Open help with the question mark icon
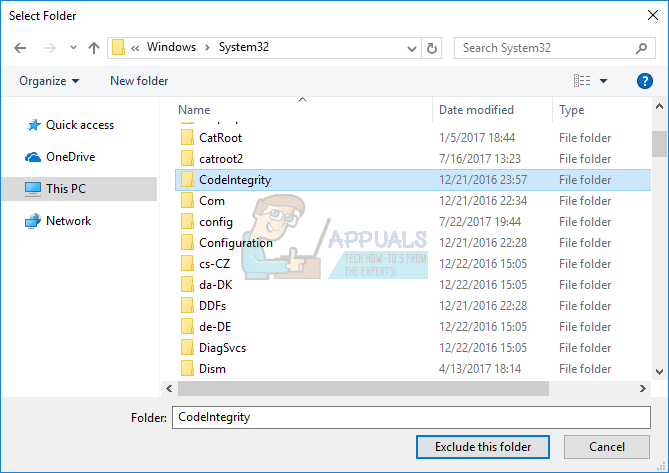The image size is (669, 473). [645, 81]
